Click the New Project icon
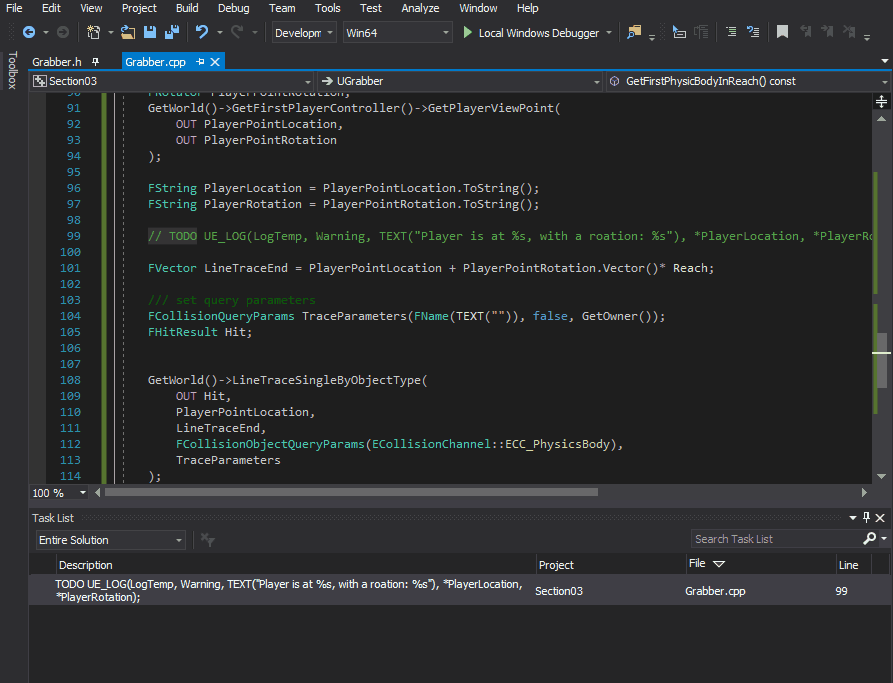The image size is (893, 683). pos(93,32)
